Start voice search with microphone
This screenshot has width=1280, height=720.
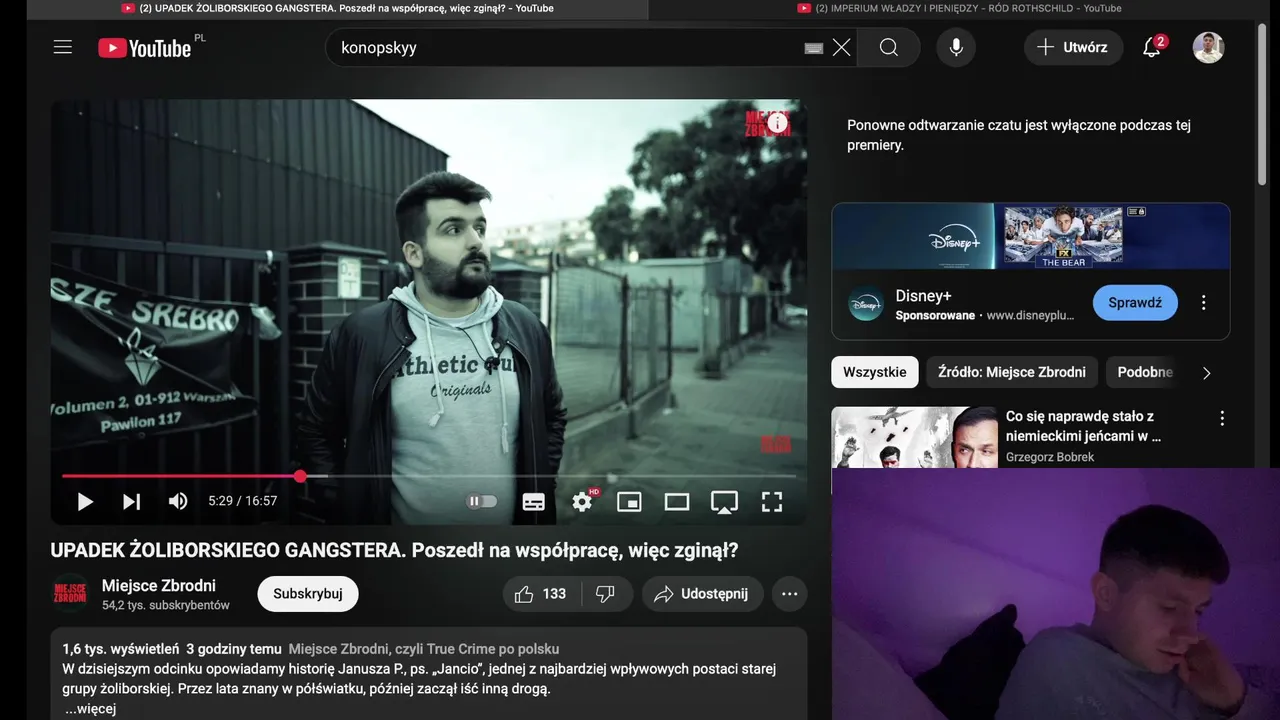click(956, 47)
